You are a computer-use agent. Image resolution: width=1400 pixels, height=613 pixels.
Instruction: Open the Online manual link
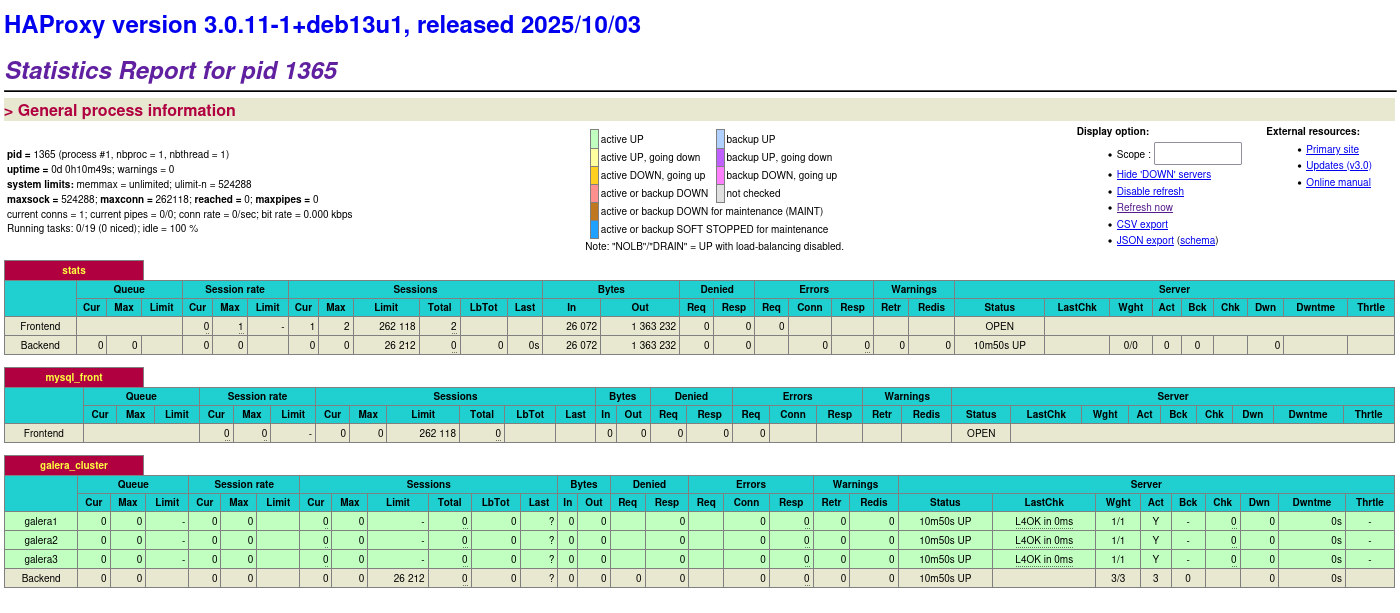pyautogui.click(x=1338, y=183)
